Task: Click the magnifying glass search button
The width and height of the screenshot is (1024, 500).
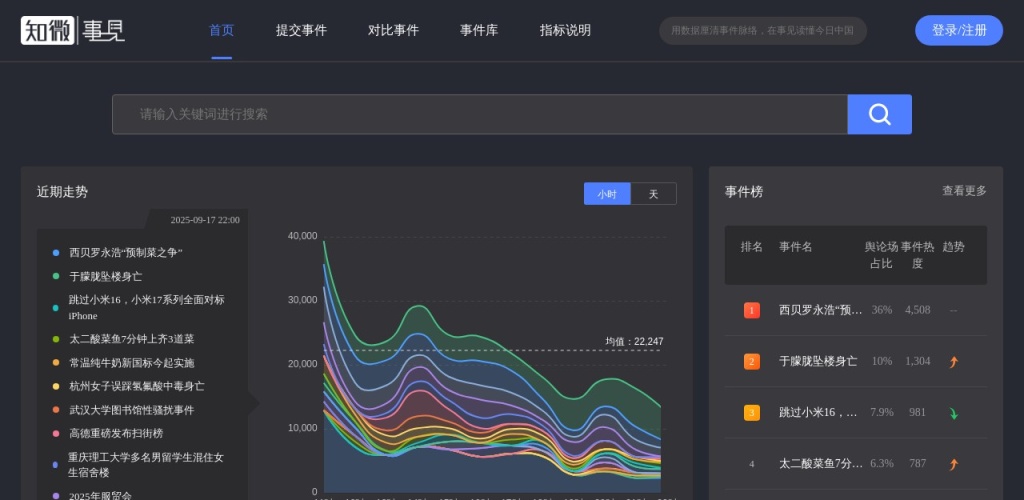Action: click(x=879, y=114)
